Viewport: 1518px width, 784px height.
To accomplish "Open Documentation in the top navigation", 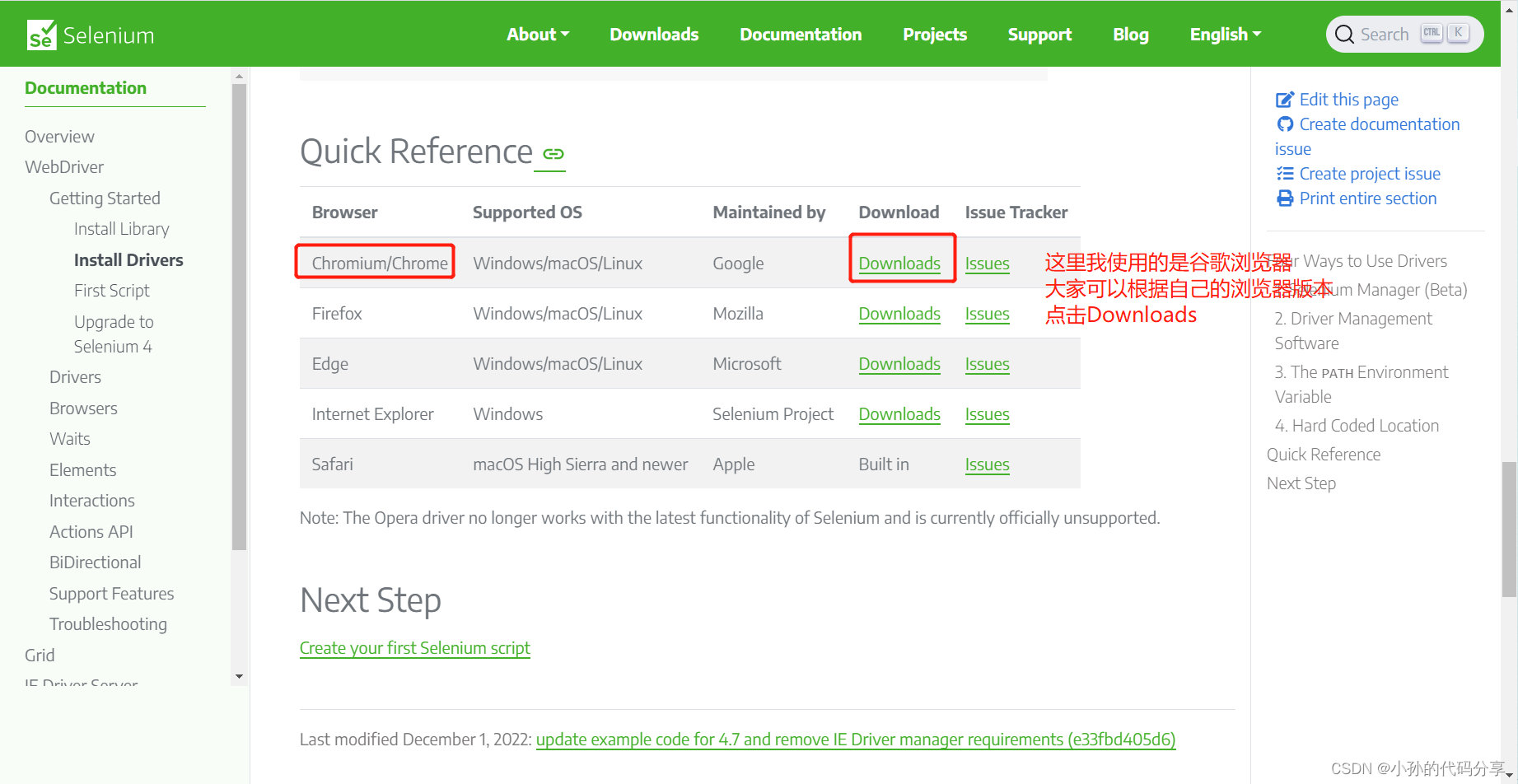I will (801, 35).
